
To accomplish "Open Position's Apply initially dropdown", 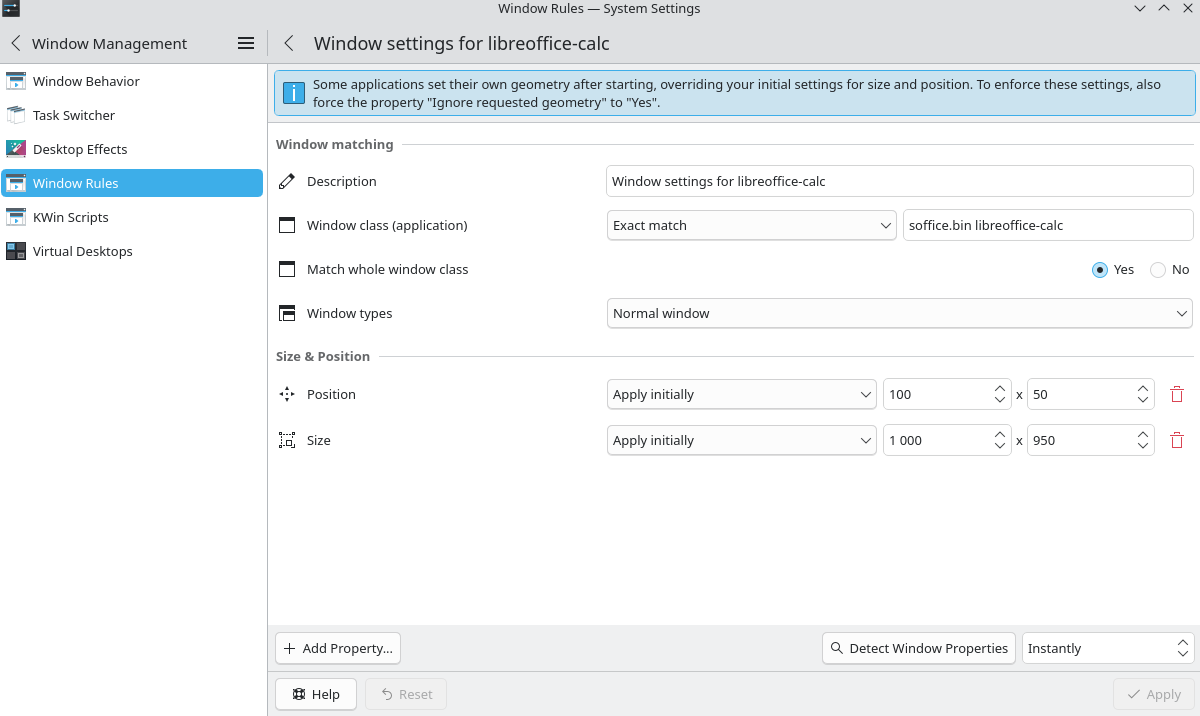I will click(x=742, y=394).
